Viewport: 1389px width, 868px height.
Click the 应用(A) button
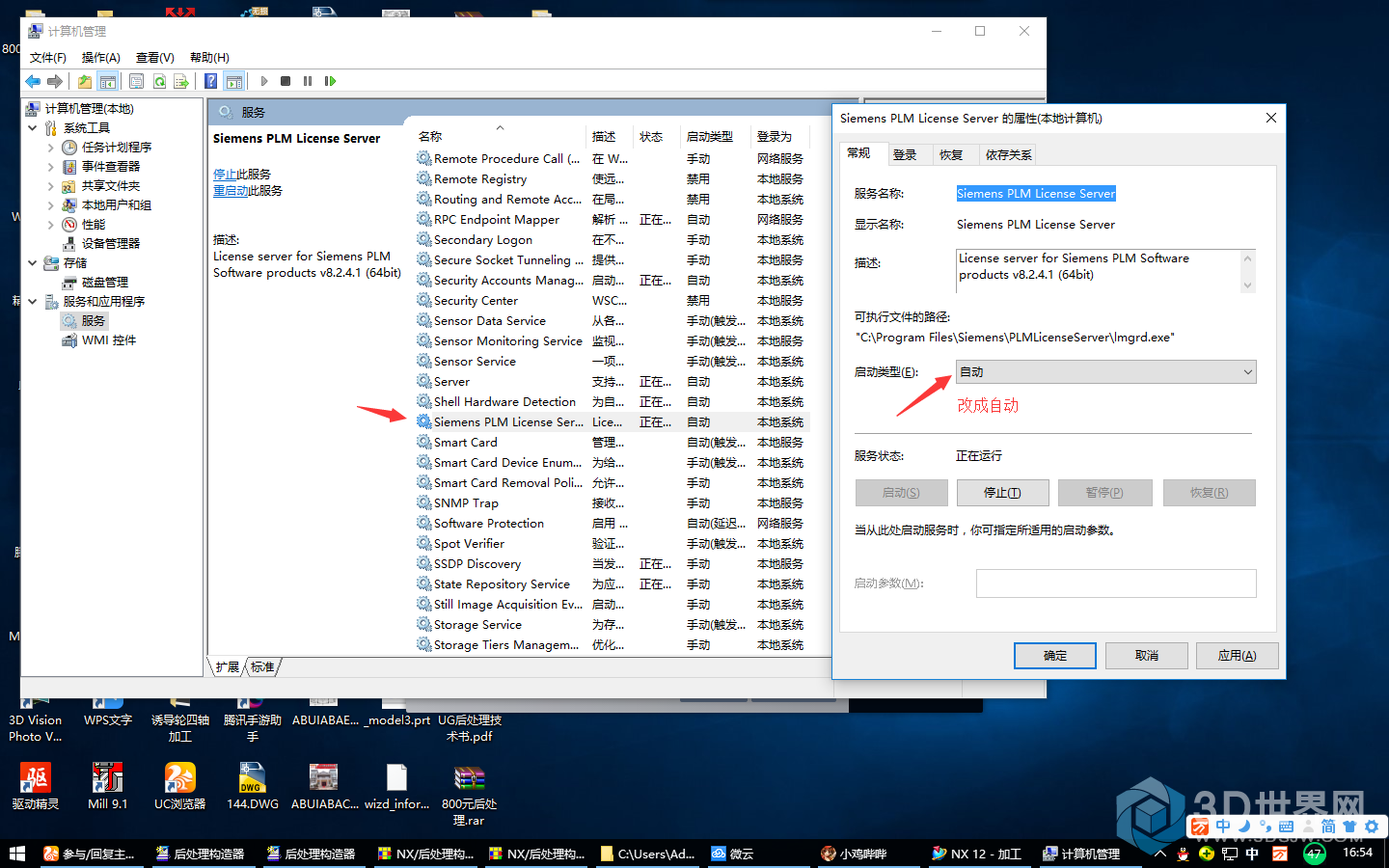click(1238, 656)
